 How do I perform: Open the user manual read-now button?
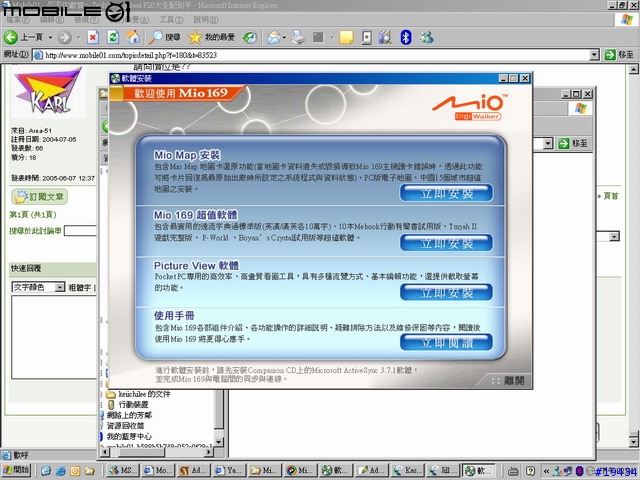(446, 342)
